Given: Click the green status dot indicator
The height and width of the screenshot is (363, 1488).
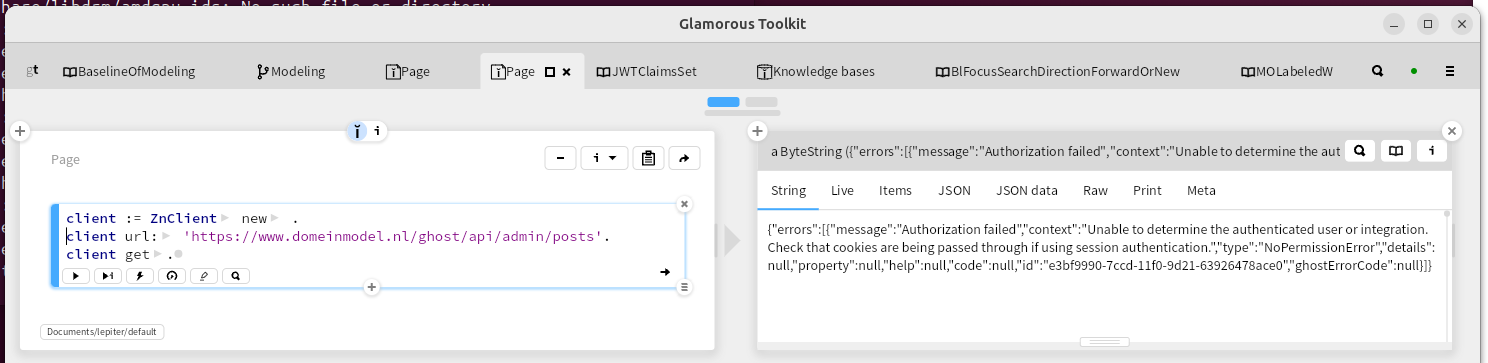Looking at the screenshot, I should tap(1413, 71).
